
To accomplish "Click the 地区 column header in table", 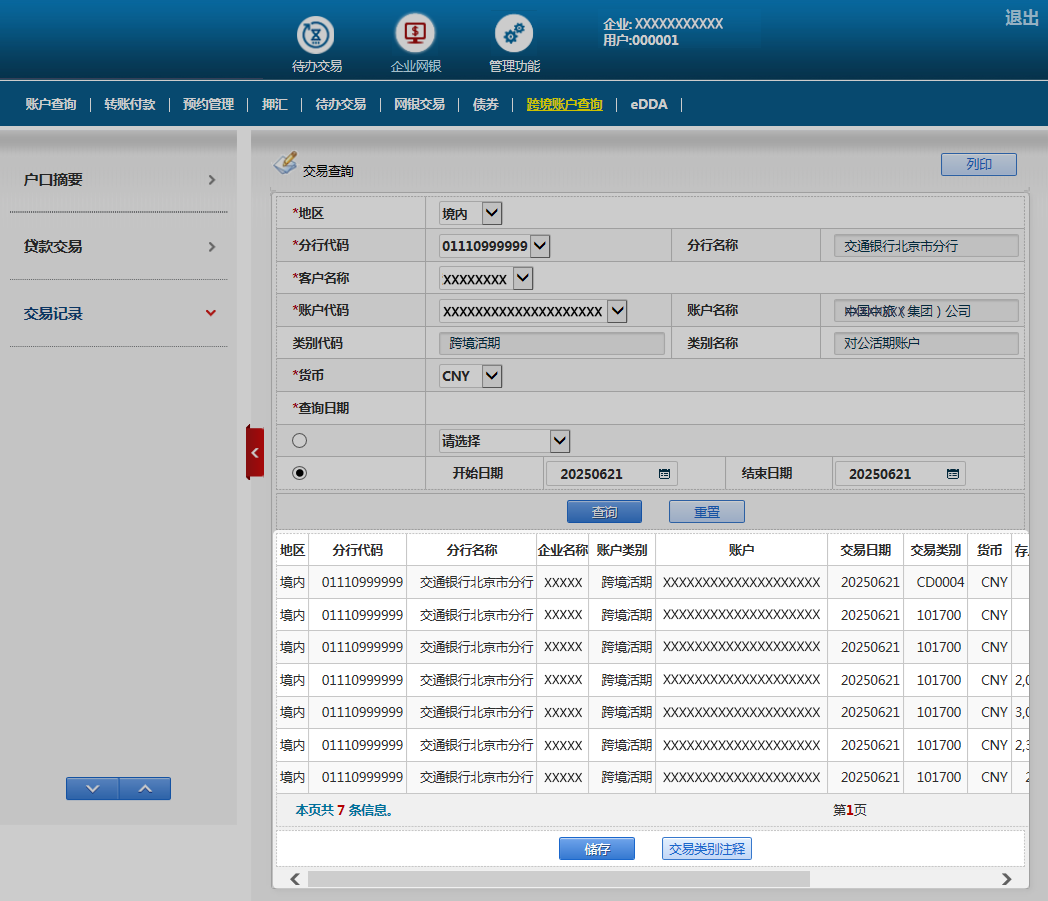I will coord(292,550).
